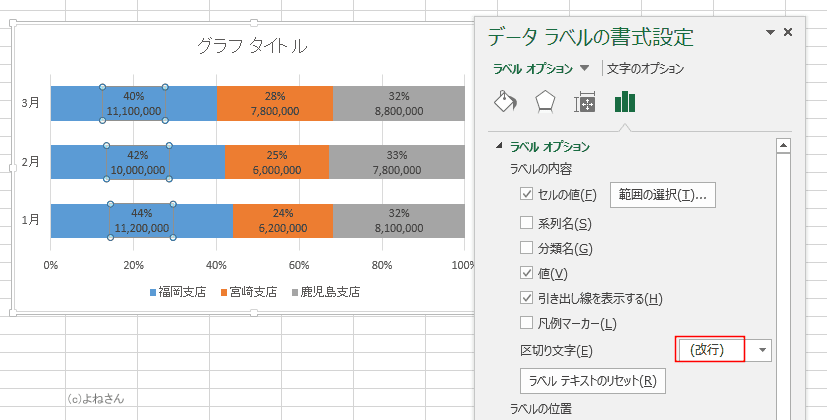Open the task pane options arrow beside close
827x420 pixels.
[770, 33]
